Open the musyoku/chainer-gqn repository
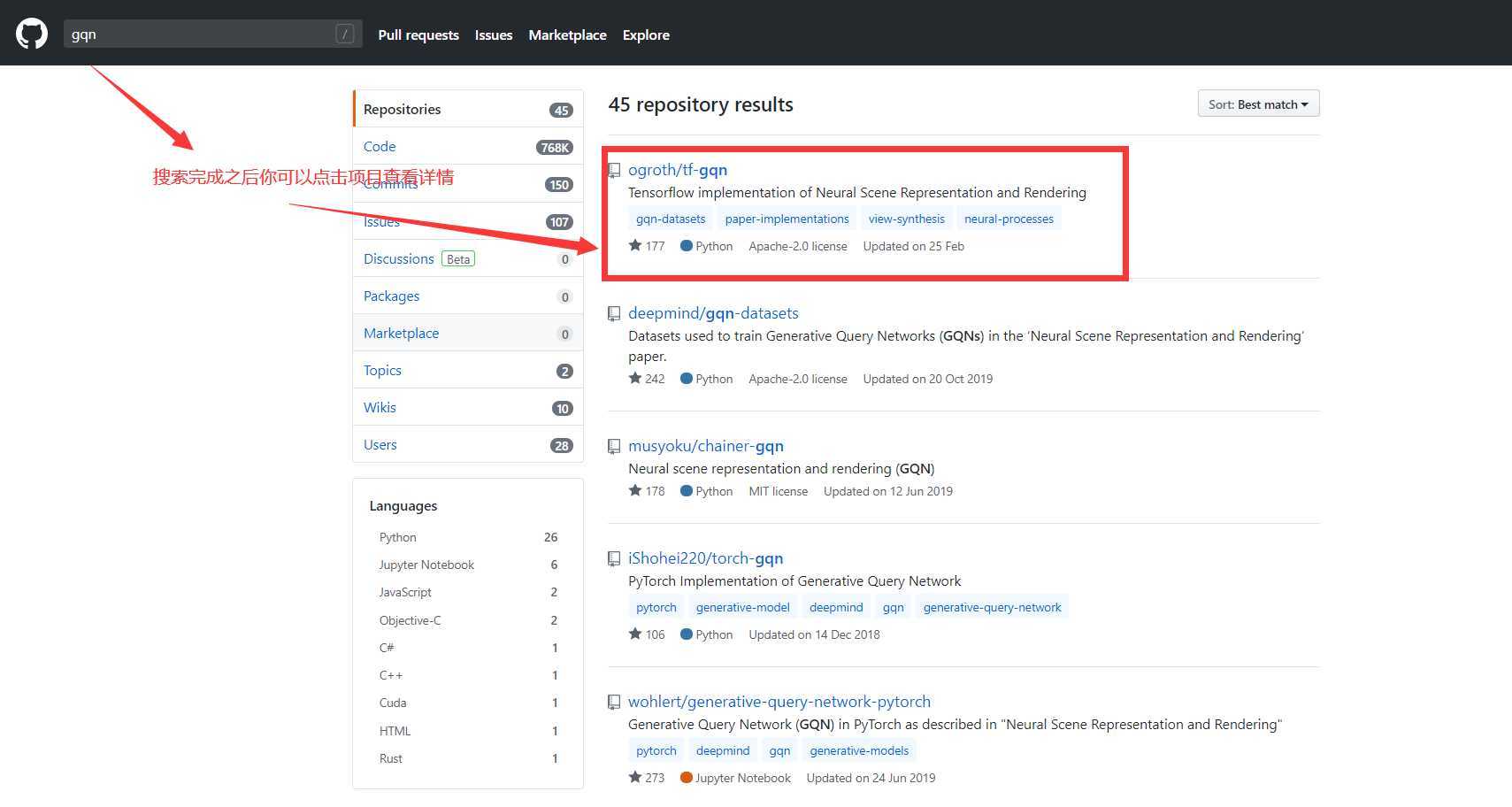Screen dimensions: 1512x807 (706, 446)
